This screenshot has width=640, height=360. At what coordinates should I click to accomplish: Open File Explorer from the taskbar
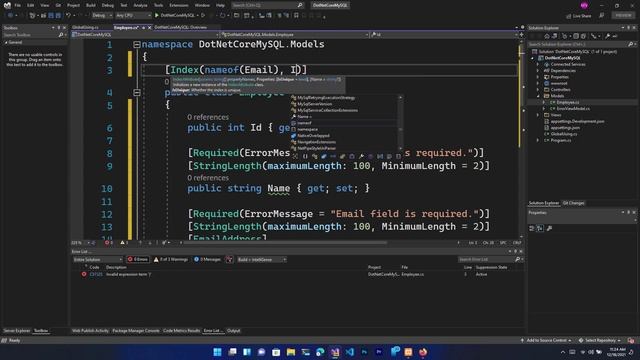pos(291,352)
